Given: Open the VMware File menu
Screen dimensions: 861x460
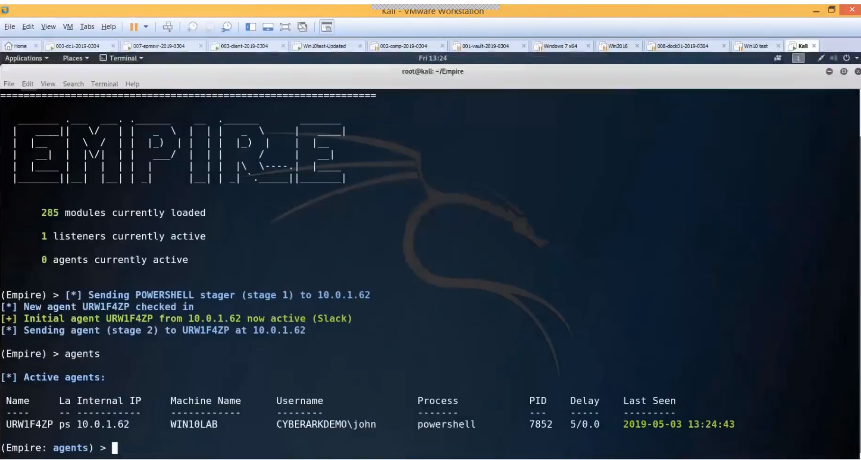Looking at the screenshot, I should [10, 26].
